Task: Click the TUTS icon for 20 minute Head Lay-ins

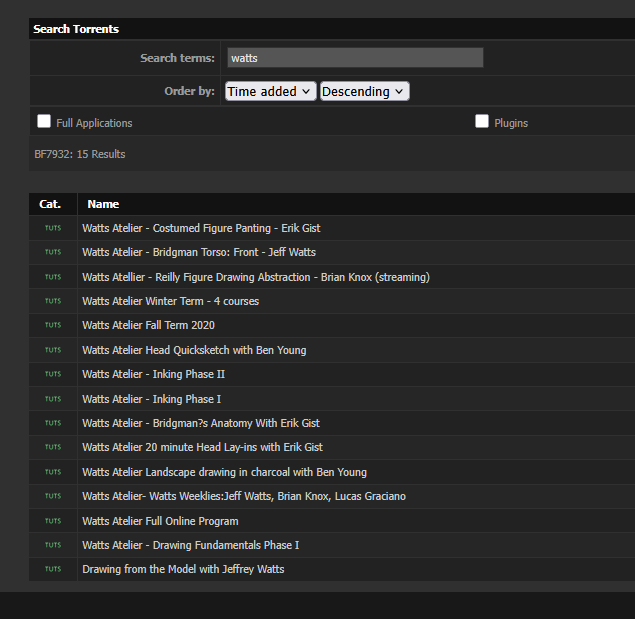Action: tap(53, 447)
